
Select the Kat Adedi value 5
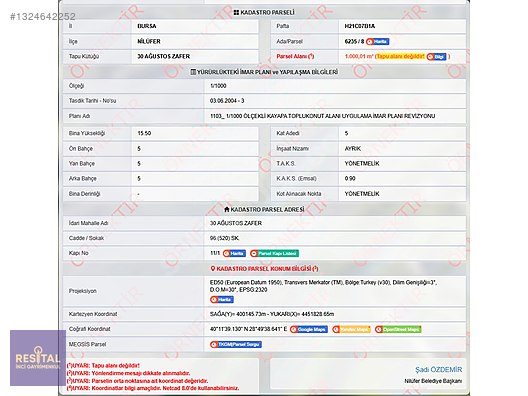click(x=346, y=133)
